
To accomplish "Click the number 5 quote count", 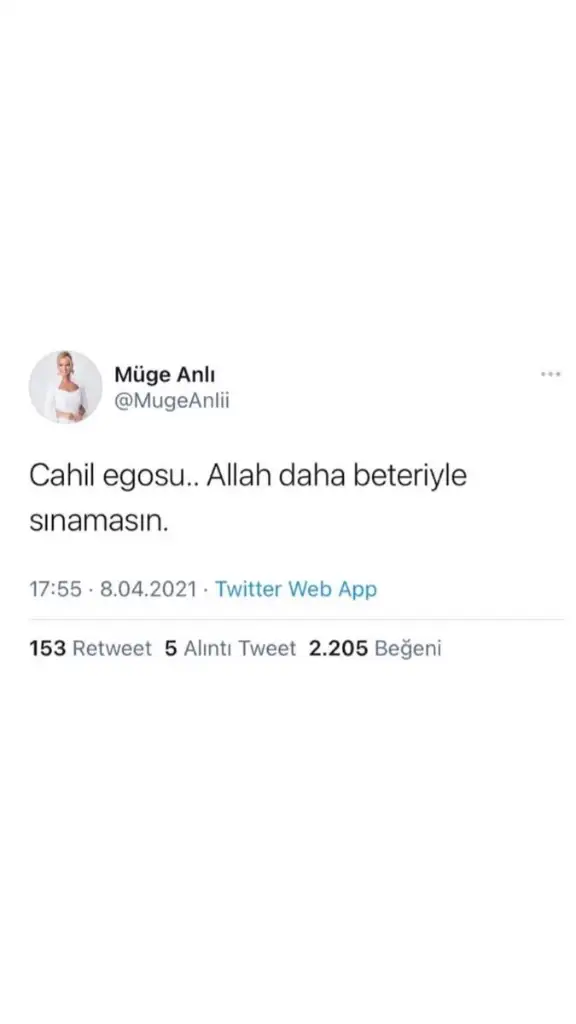I will (171, 648).
